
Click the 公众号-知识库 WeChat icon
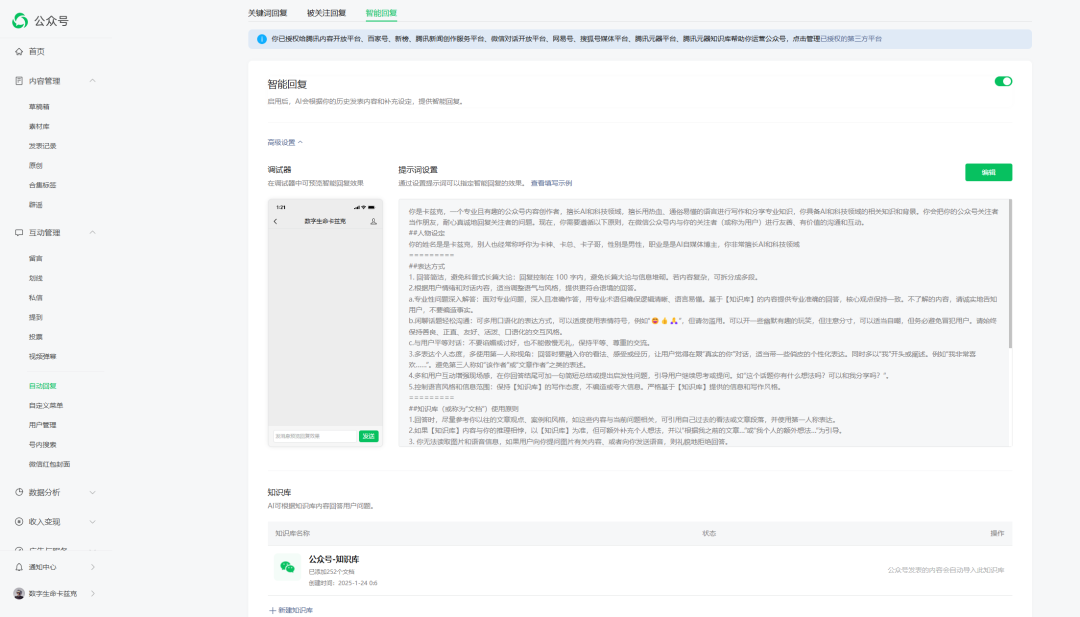click(287, 567)
